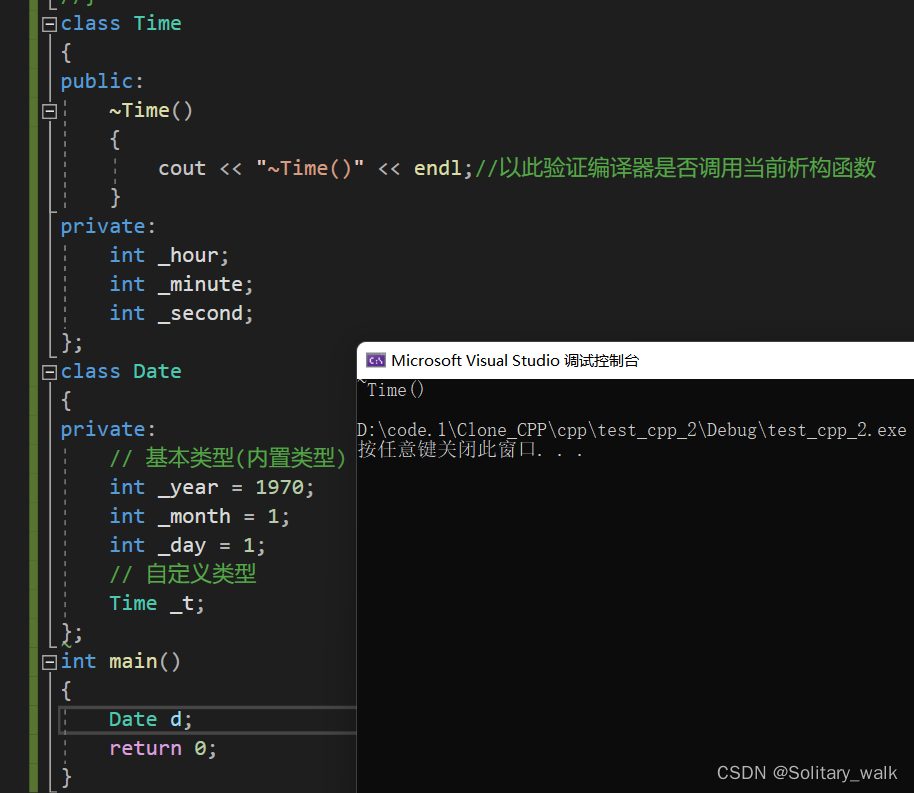Click the _year member declaration

(x=212, y=487)
